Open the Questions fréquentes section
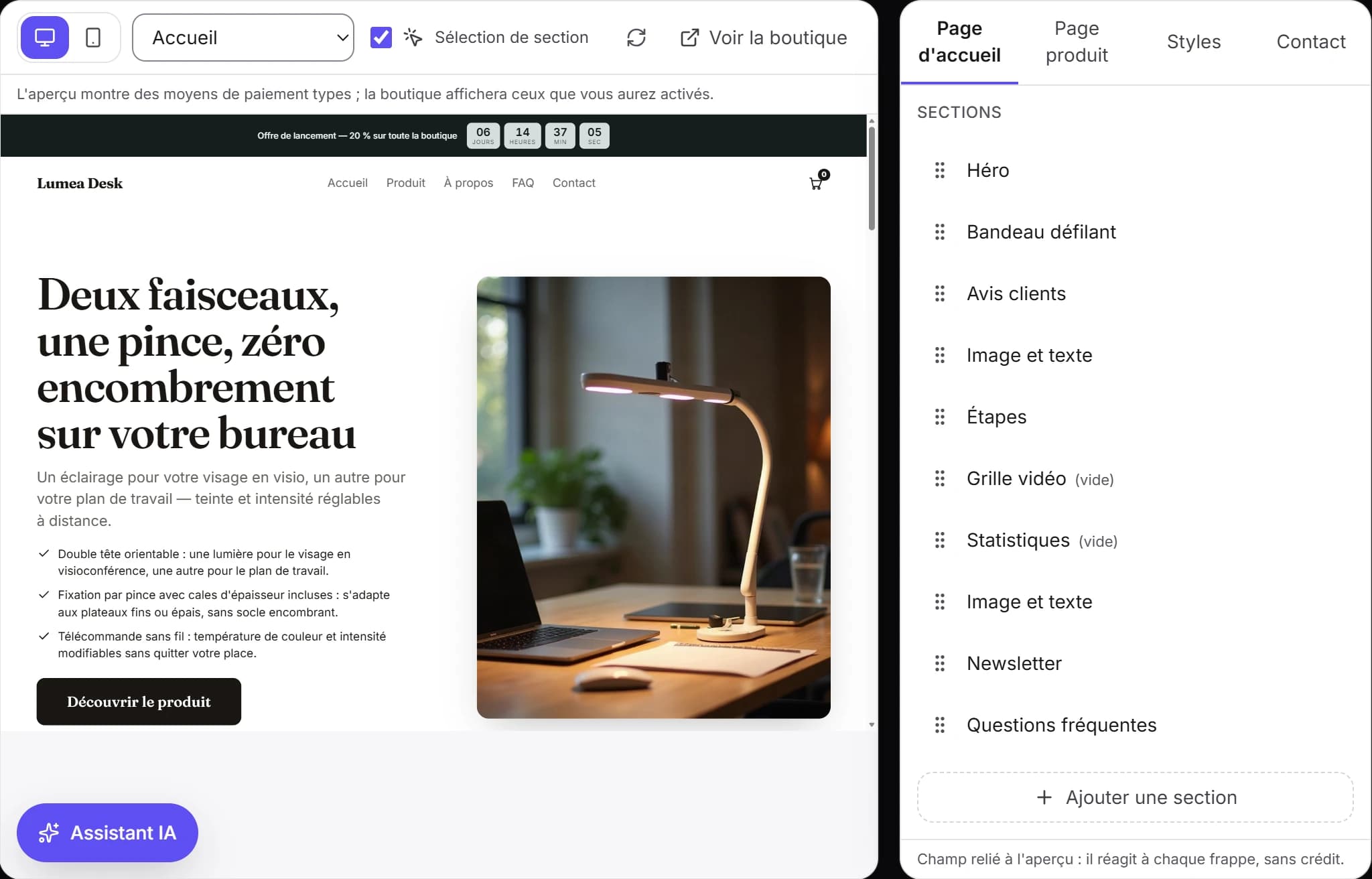Screen dimensions: 1372x879 click(x=1135, y=725)
